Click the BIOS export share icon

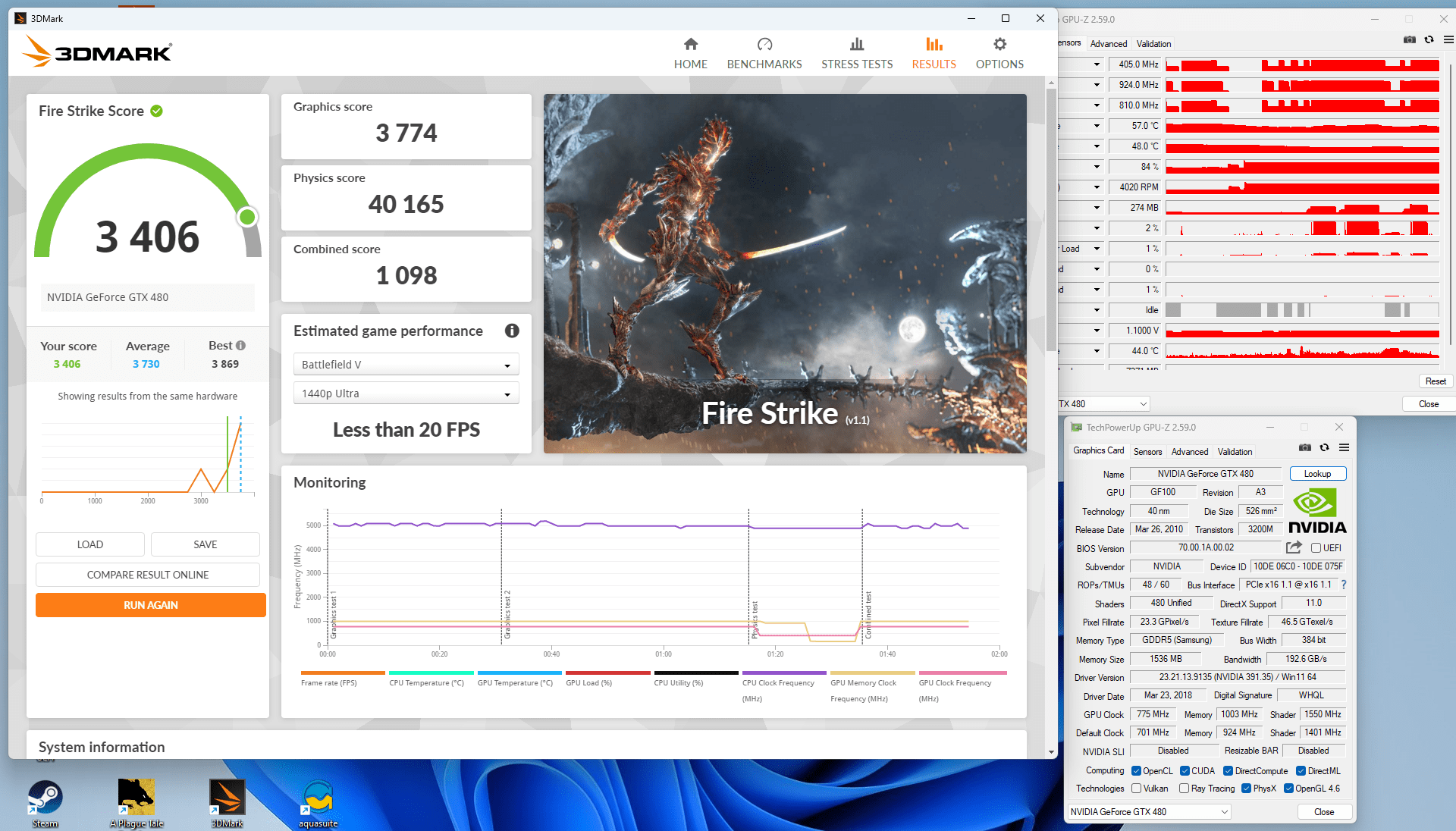pyautogui.click(x=1294, y=547)
